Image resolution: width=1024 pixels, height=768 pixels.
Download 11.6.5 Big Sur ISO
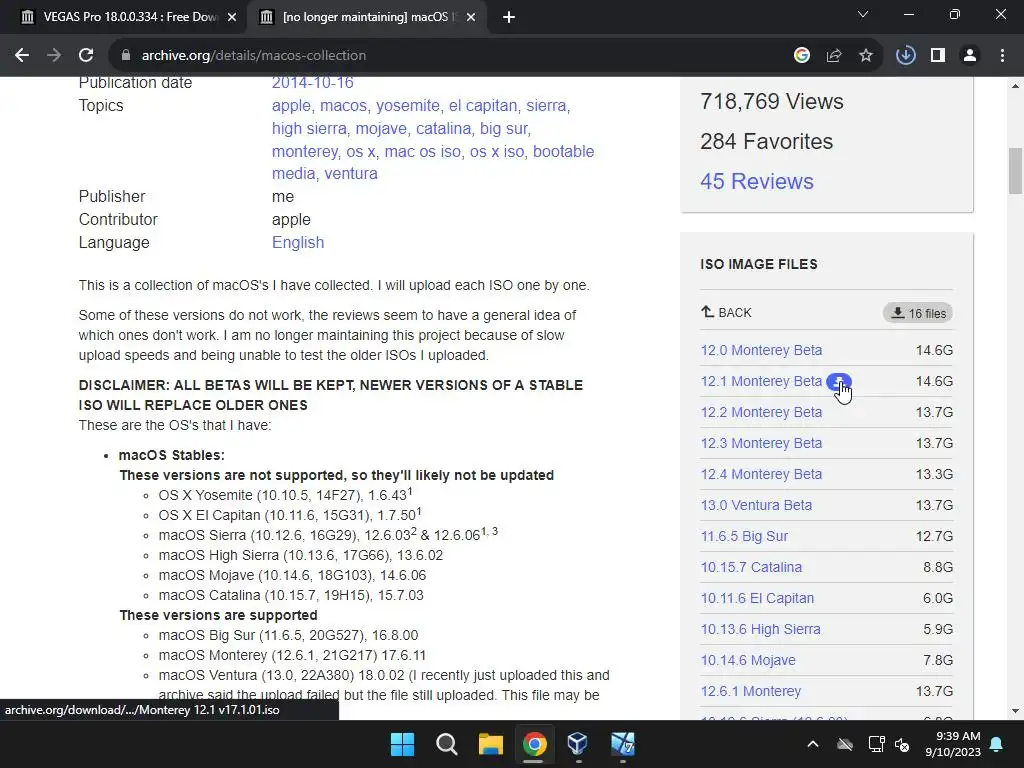click(x=744, y=537)
